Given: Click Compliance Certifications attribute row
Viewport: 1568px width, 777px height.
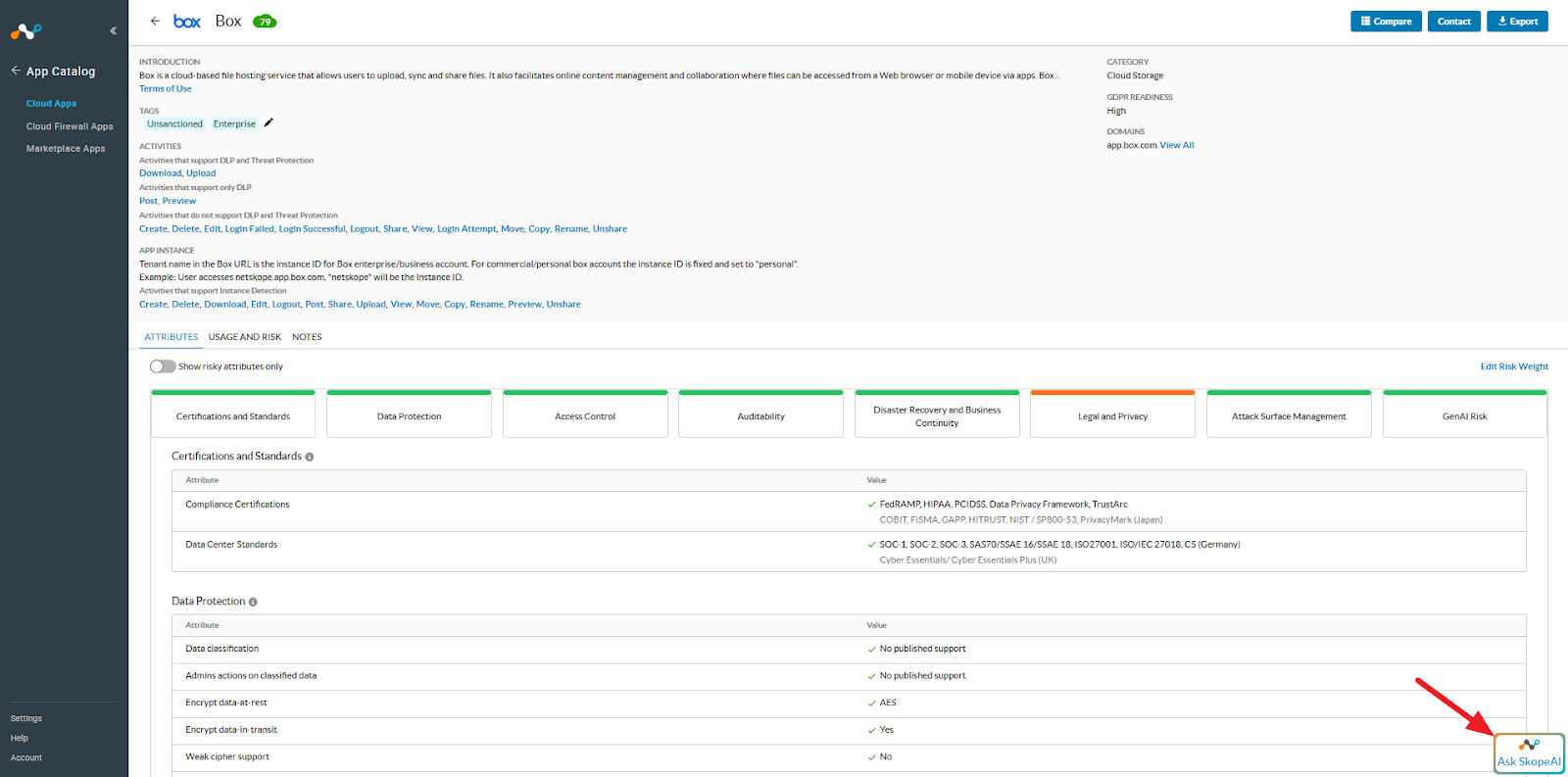Looking at the screenshot, I should click(849, 511).
